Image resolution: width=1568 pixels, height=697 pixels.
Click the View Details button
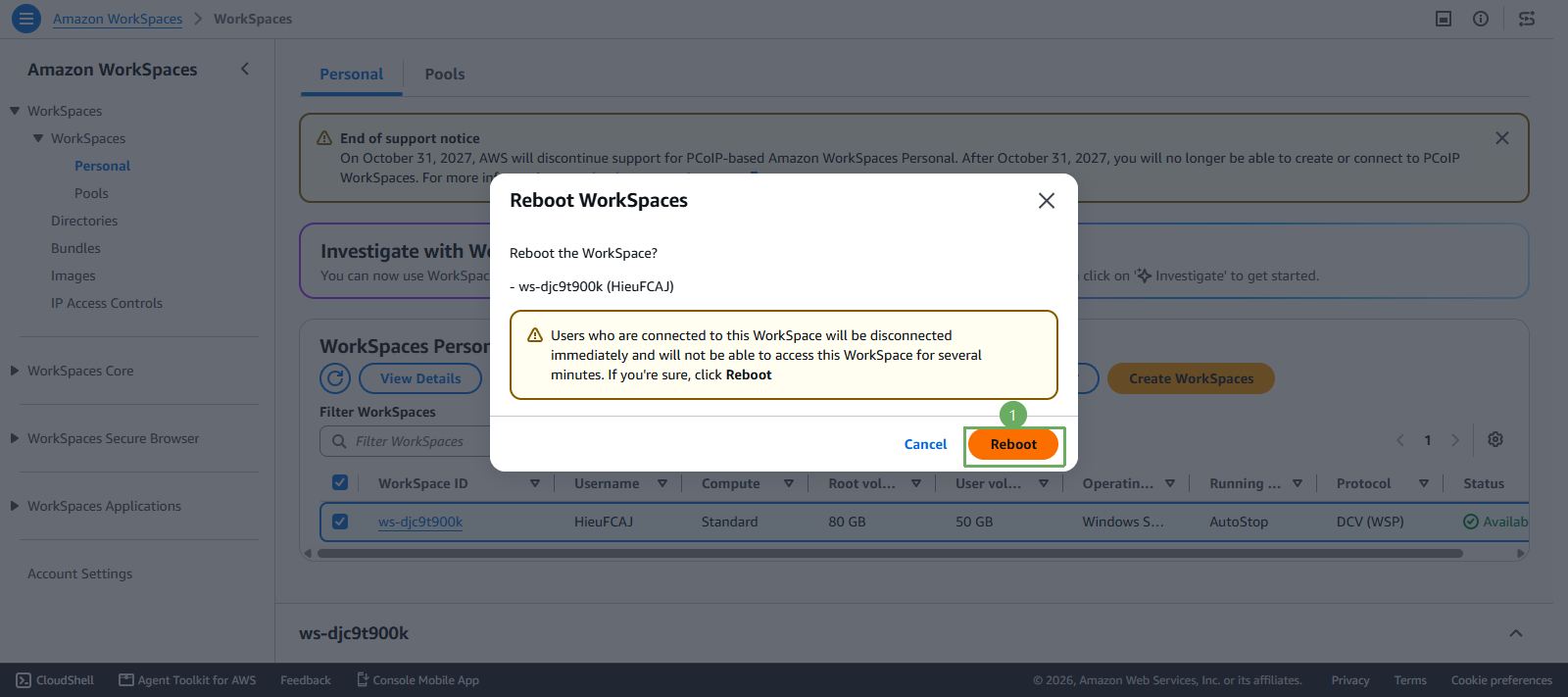(x=420, y=378)
